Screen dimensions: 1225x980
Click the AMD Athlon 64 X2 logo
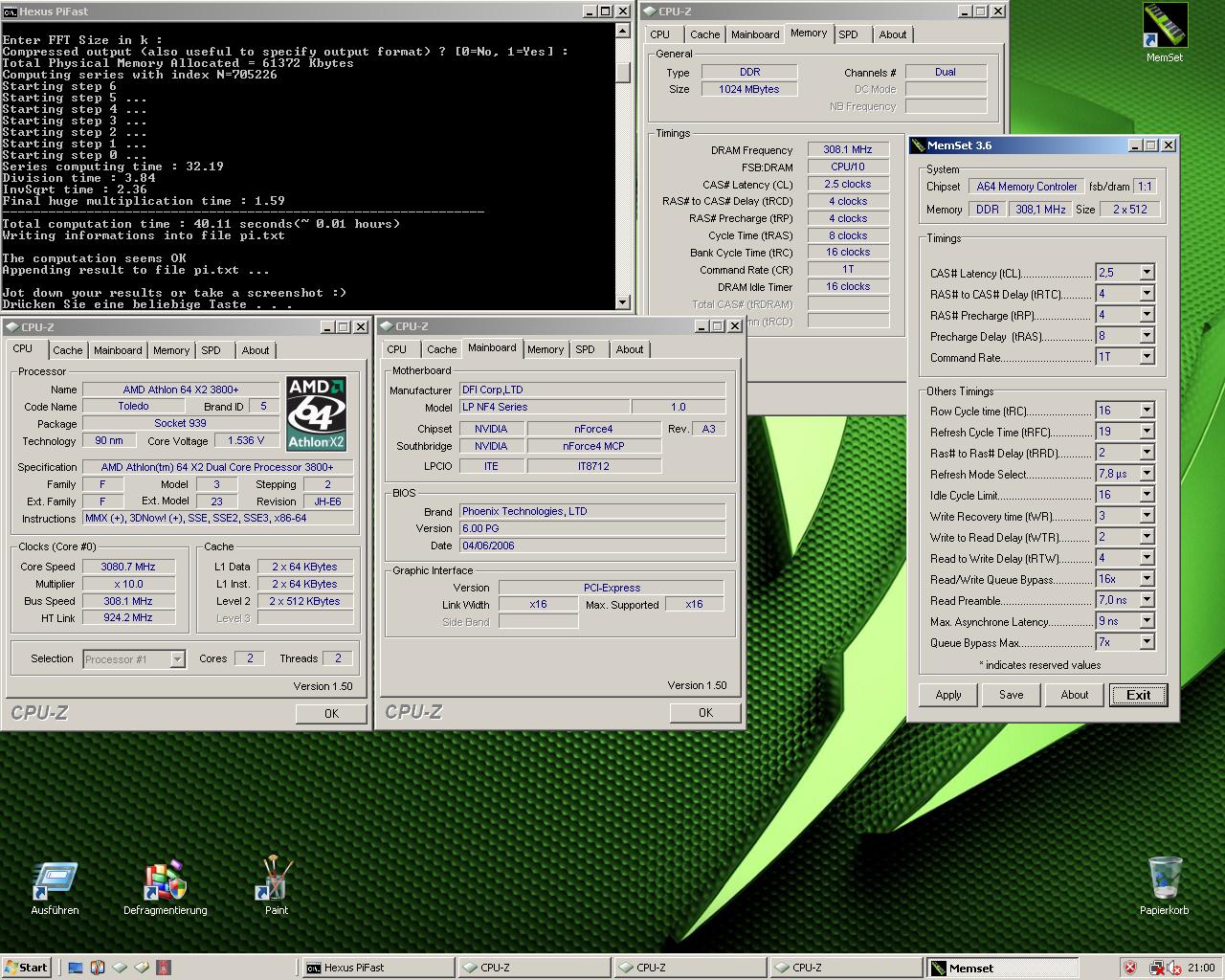pyautogui.click(x=316, y=413)
